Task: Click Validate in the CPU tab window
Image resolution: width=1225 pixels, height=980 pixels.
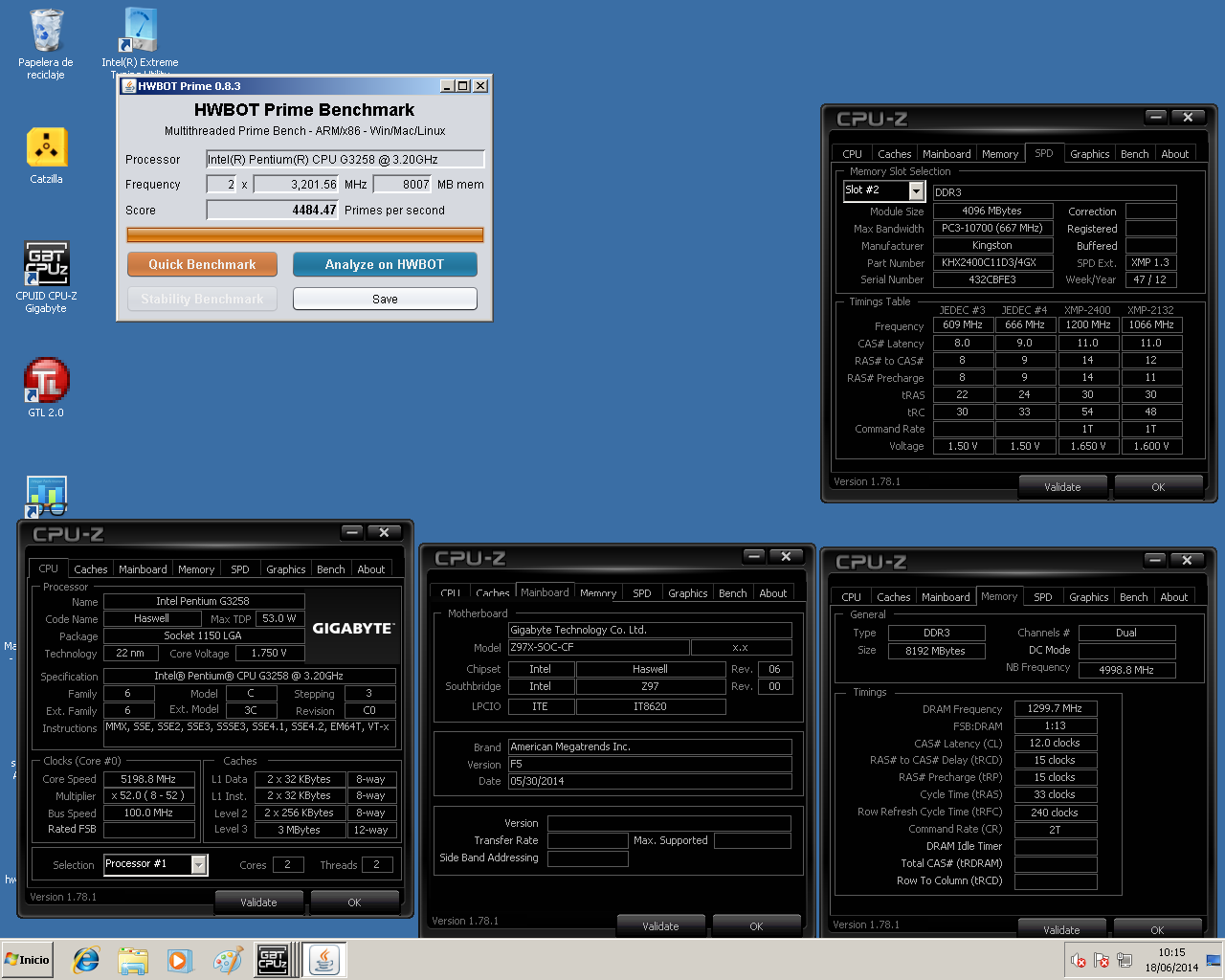Action: [258, 902]
